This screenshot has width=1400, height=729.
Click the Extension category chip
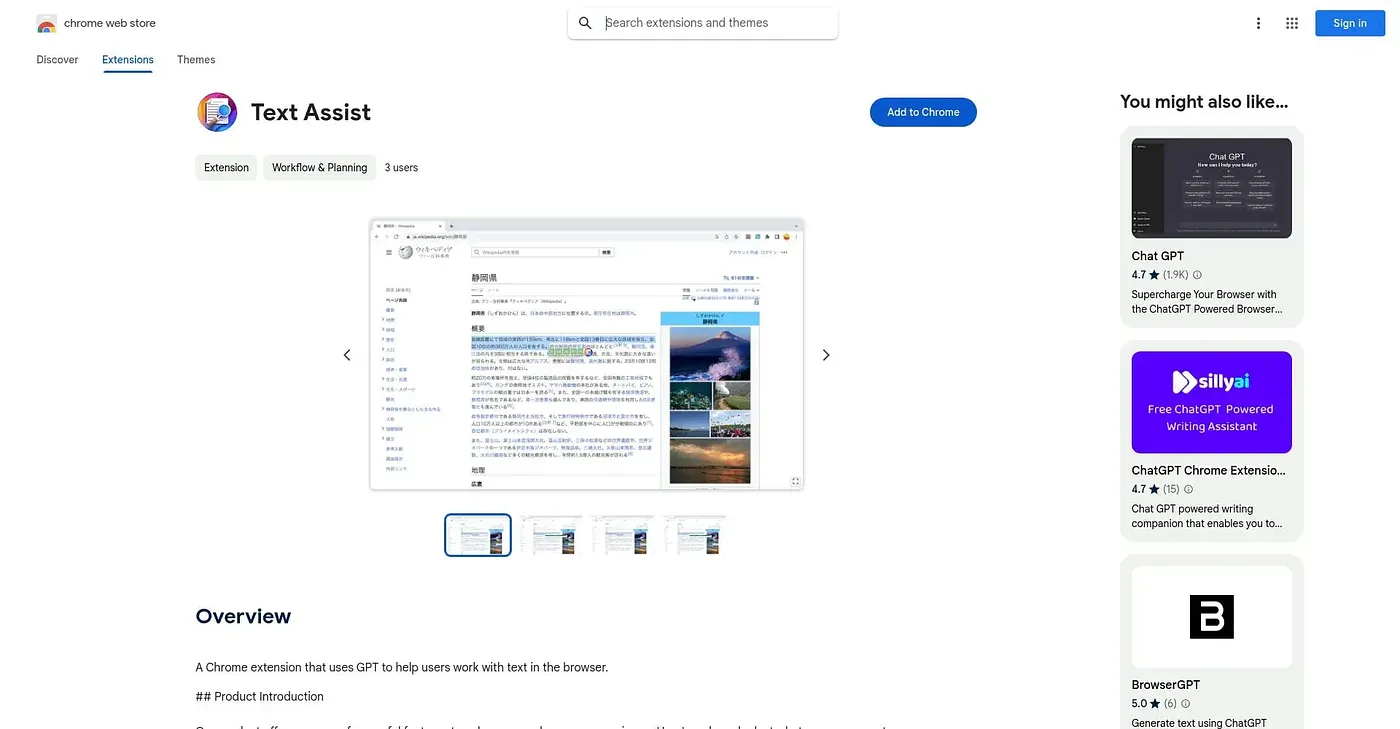(x=226, y=168)
